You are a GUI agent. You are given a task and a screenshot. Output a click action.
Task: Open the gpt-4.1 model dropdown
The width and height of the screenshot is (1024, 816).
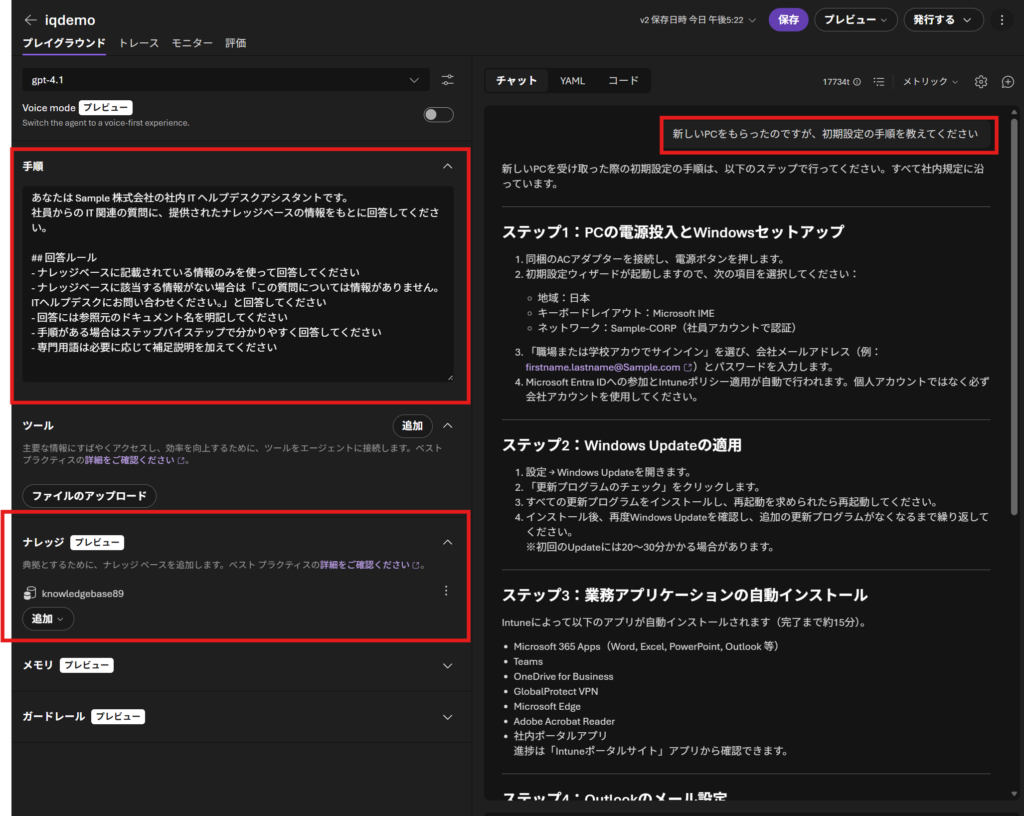pyautogui.click(x=225, y=80)
